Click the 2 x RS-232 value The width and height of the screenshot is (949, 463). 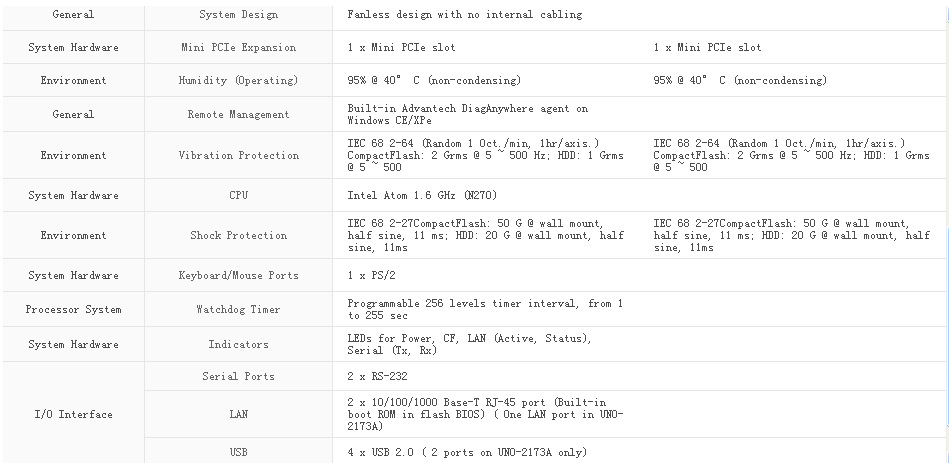[374, 377]
